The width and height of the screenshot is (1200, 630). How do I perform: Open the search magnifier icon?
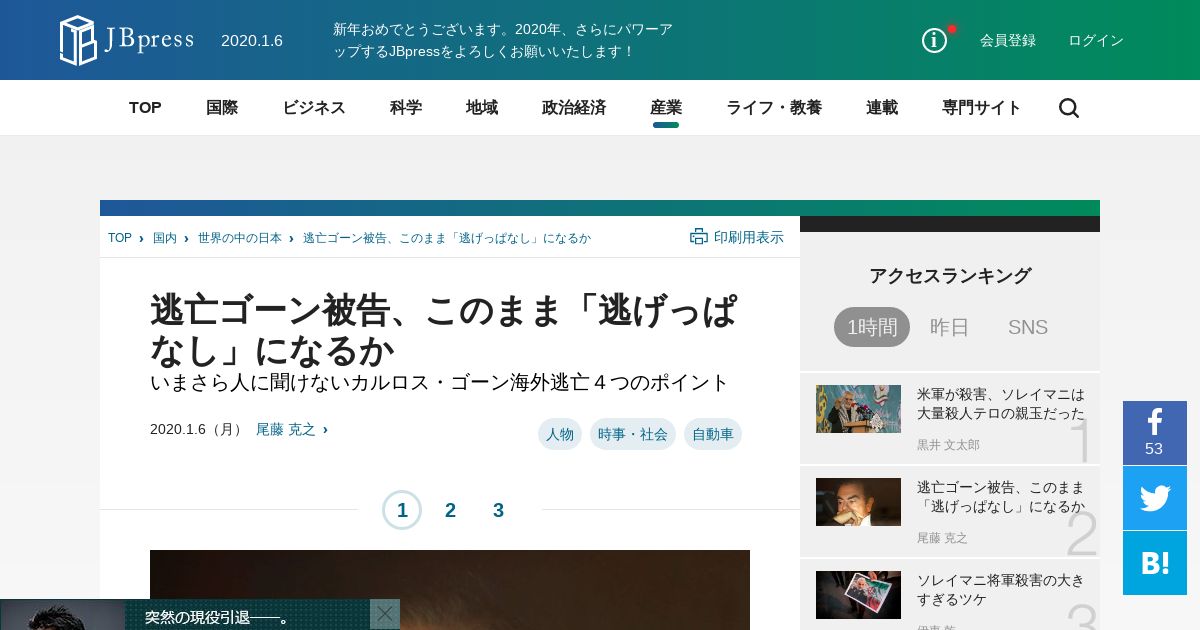click(1069, 108)
